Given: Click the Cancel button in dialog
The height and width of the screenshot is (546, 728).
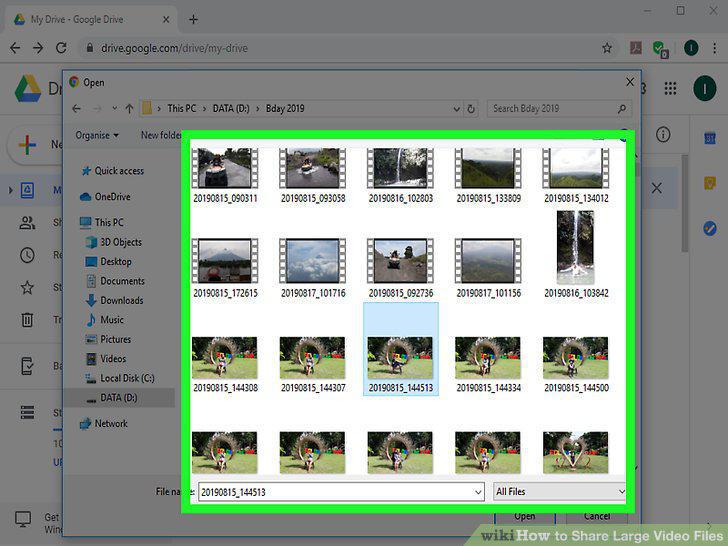Looking at the screenshot, I should point(597,517).
